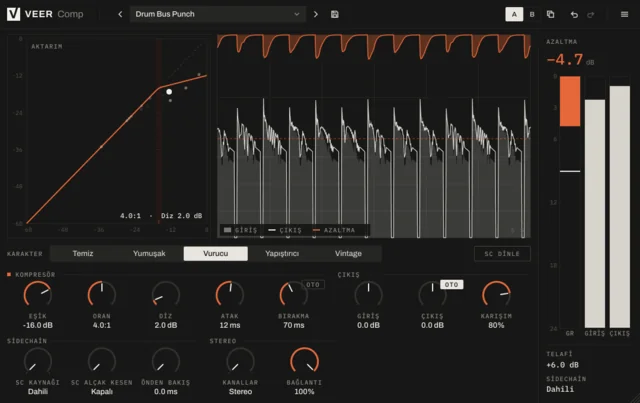Viewport: 640px width, 403px height.
Task: Click the ÖNDEN BAKIŞ lookahead knob
Action: [166, 361]
